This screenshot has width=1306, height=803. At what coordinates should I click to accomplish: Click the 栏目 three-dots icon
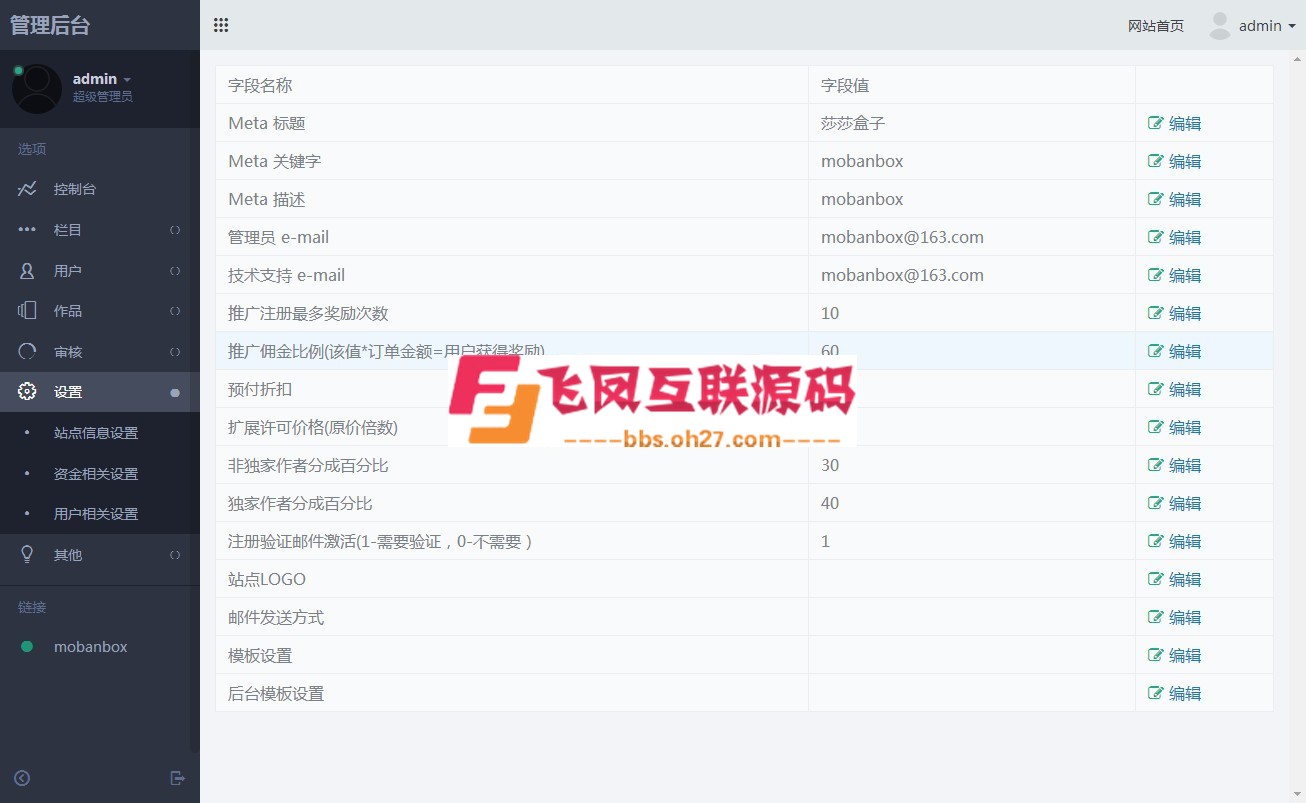pyautogui.click(x=27, y=230)
